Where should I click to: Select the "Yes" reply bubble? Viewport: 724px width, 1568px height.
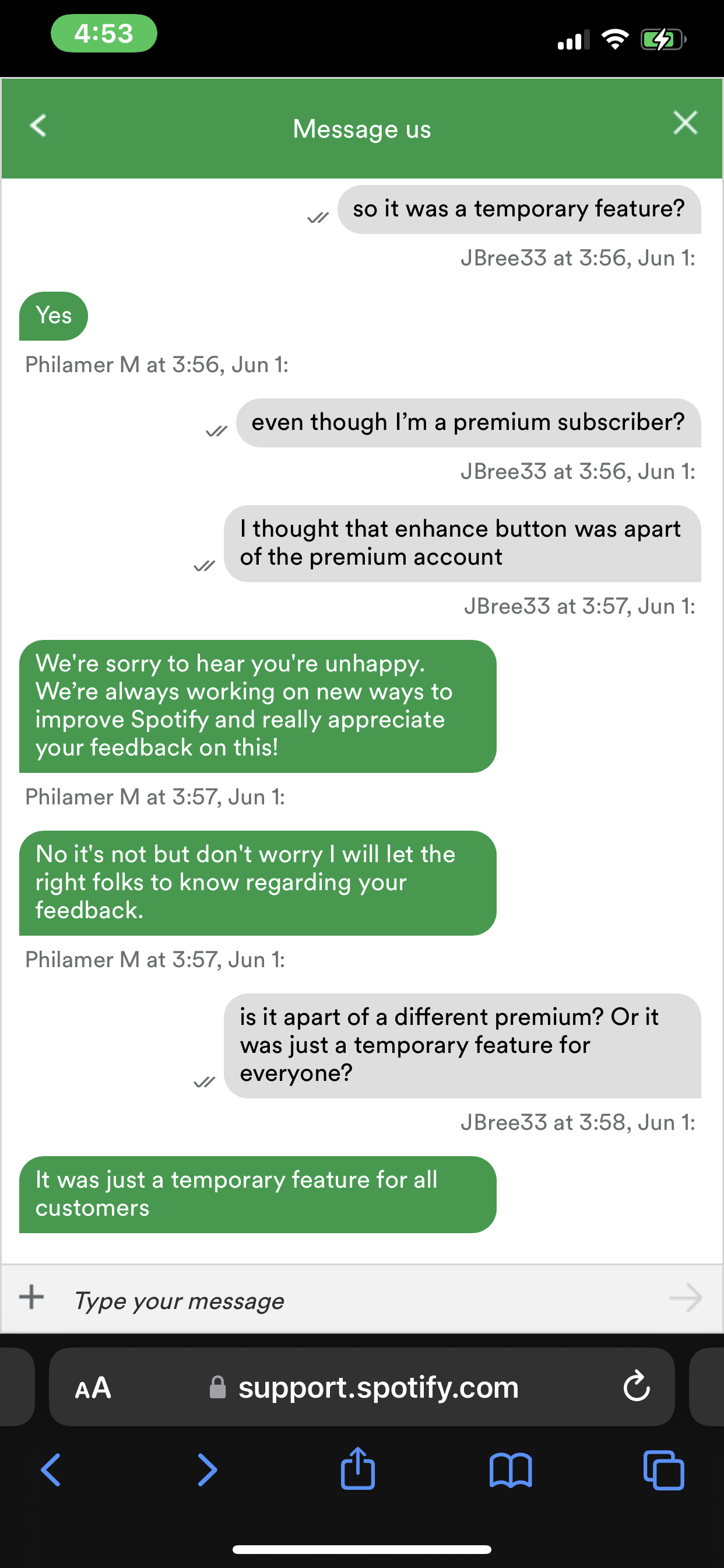pos(54,316)
